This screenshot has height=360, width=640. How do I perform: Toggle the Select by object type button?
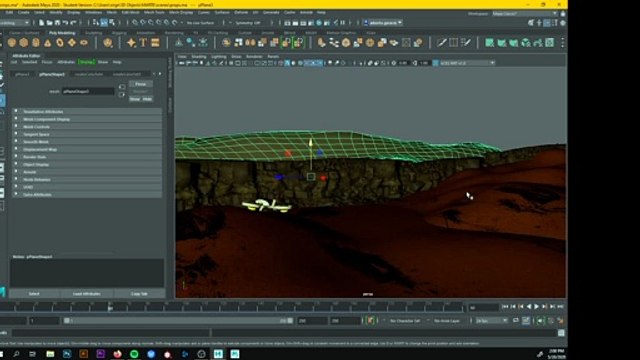click(104, 23)
